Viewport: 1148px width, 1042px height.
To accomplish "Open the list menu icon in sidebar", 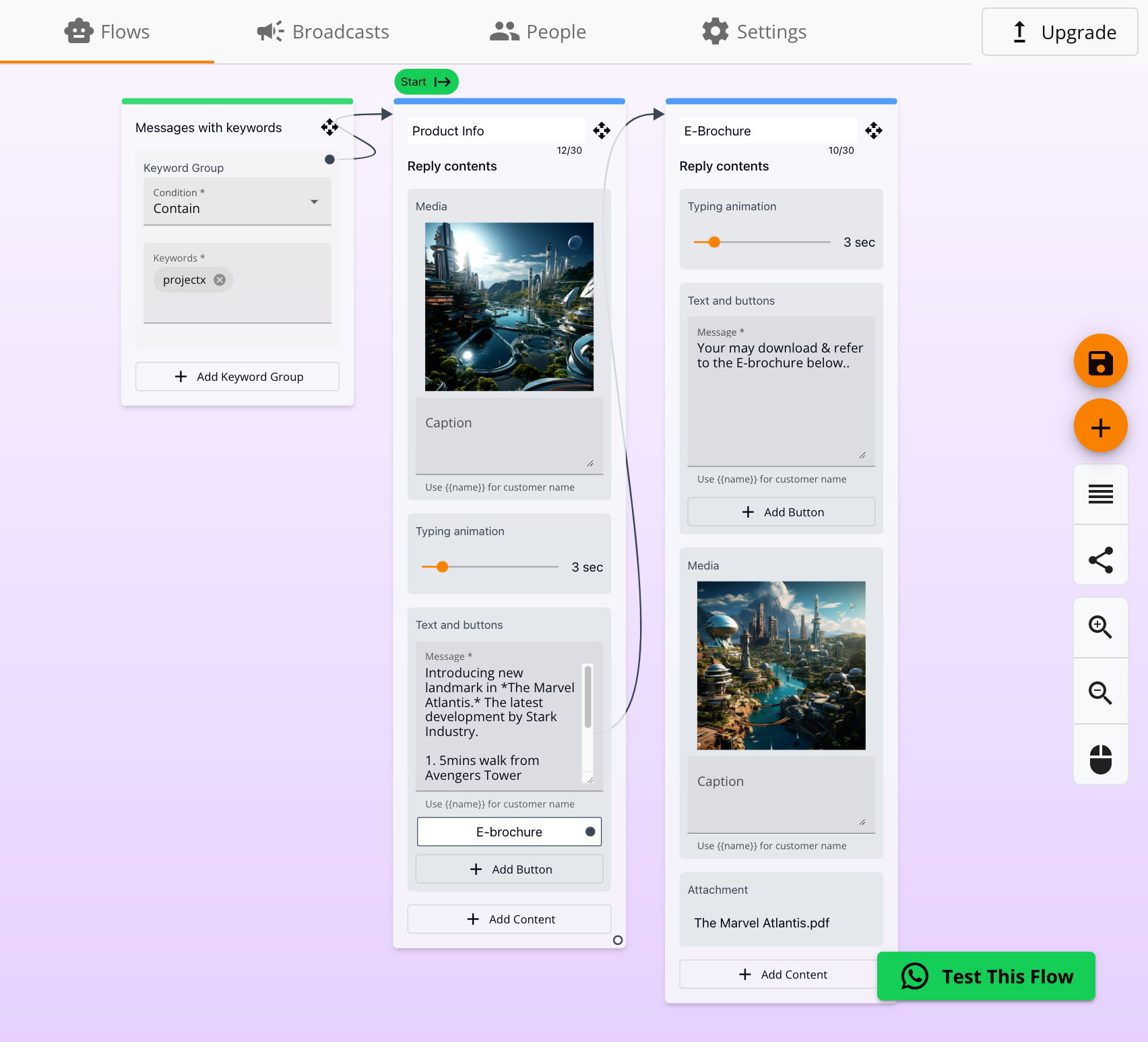I will point(1100,494).
